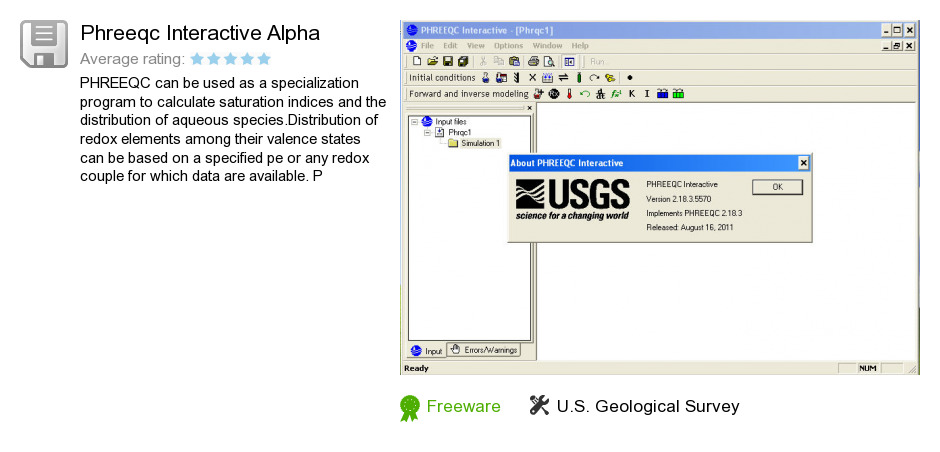Switch to the Input tab

(x=427, y=351)
